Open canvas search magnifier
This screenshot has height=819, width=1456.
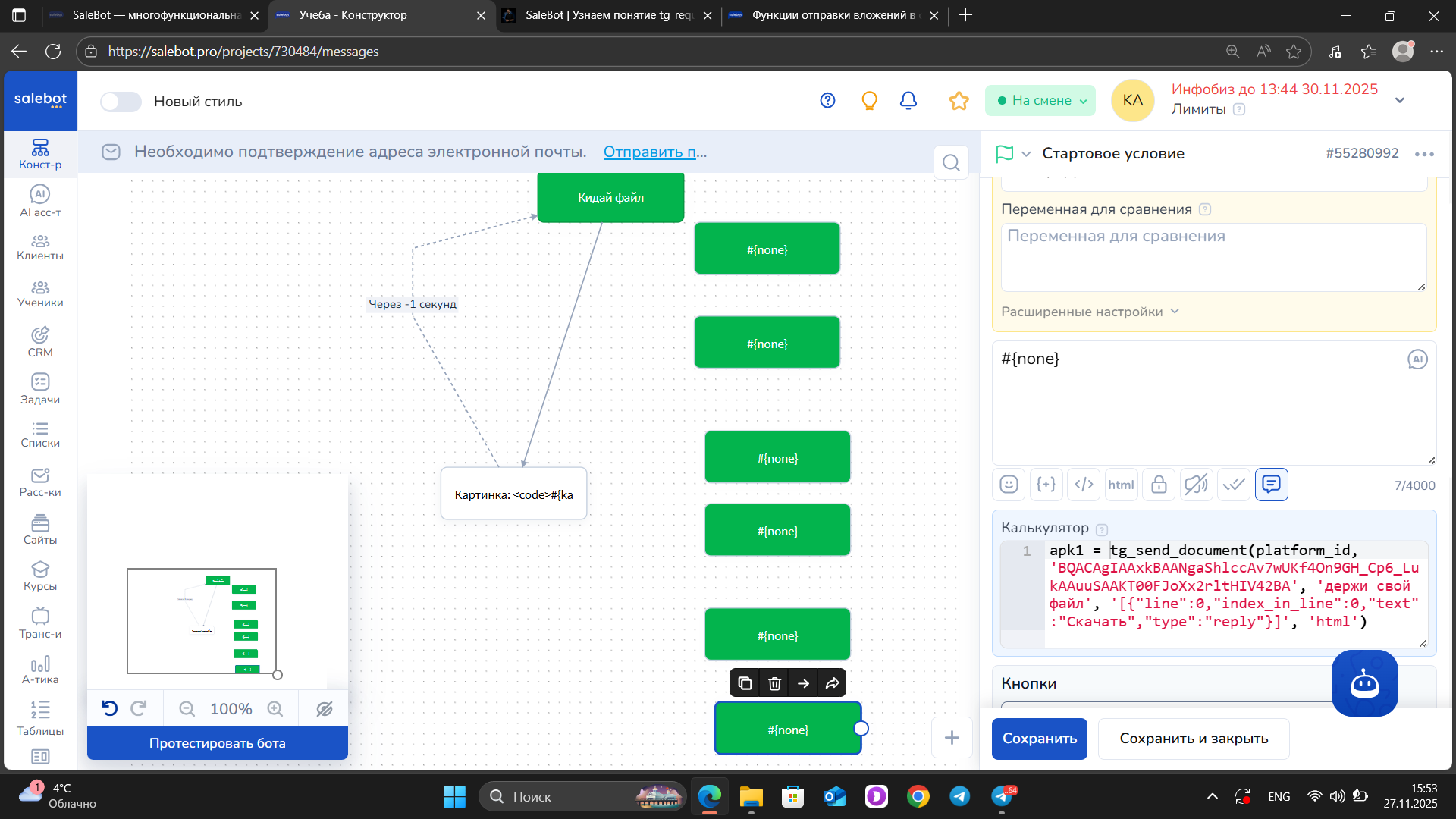(951, 162)
